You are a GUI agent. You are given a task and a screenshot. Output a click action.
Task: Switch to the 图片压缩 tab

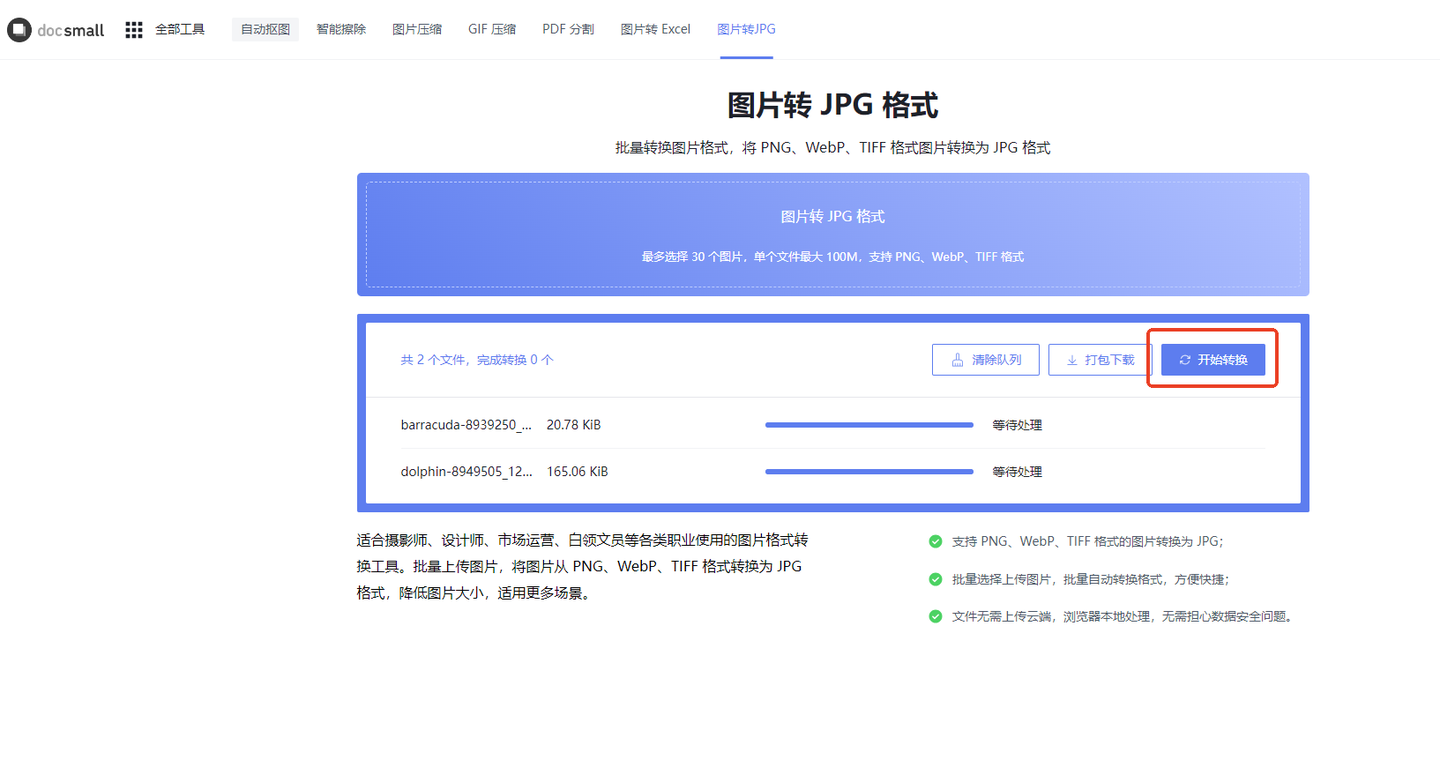click(x=416, y=29)
